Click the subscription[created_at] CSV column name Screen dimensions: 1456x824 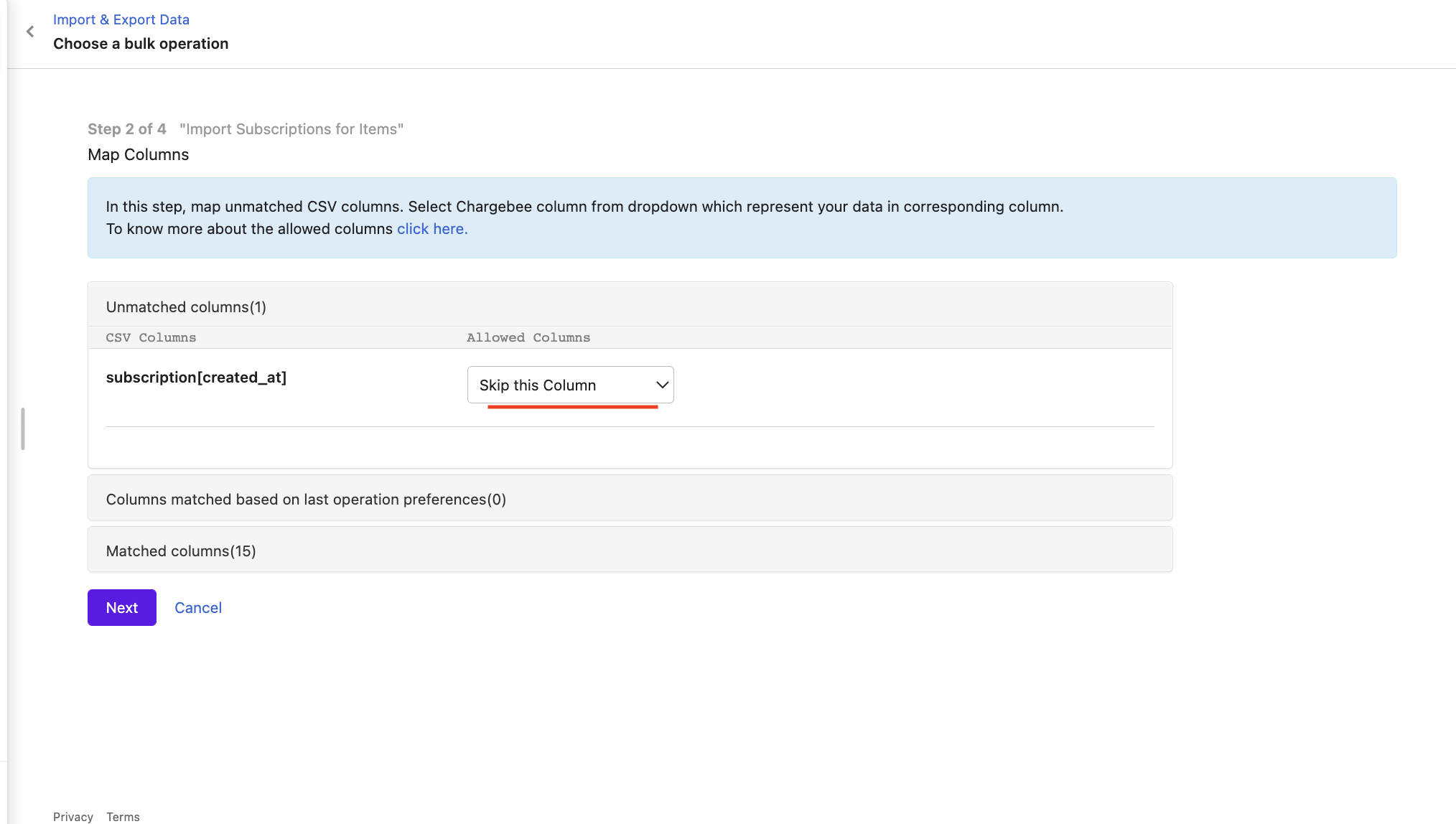196,378
